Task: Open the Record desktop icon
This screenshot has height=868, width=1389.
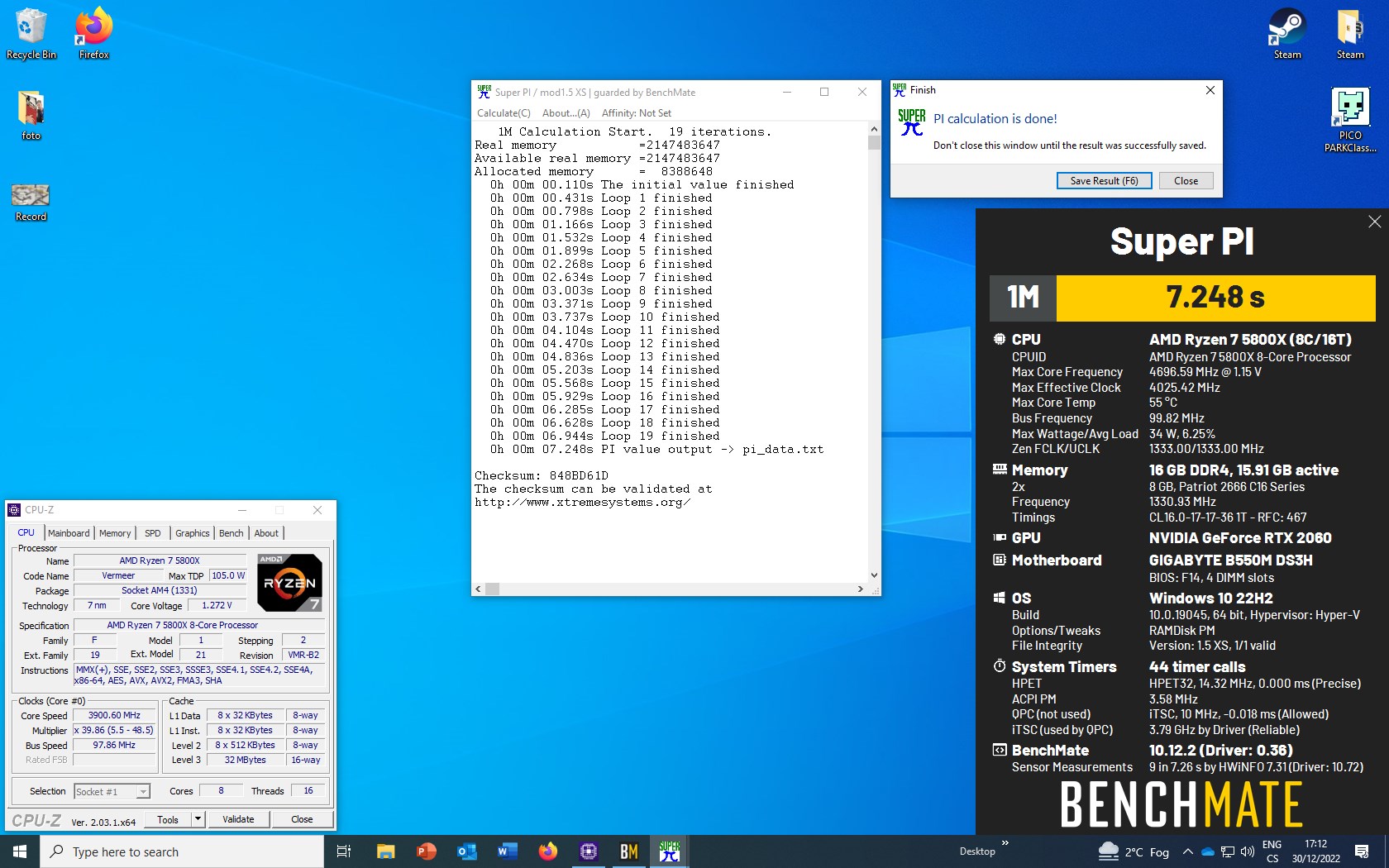Action: click(x=31, y=202)
